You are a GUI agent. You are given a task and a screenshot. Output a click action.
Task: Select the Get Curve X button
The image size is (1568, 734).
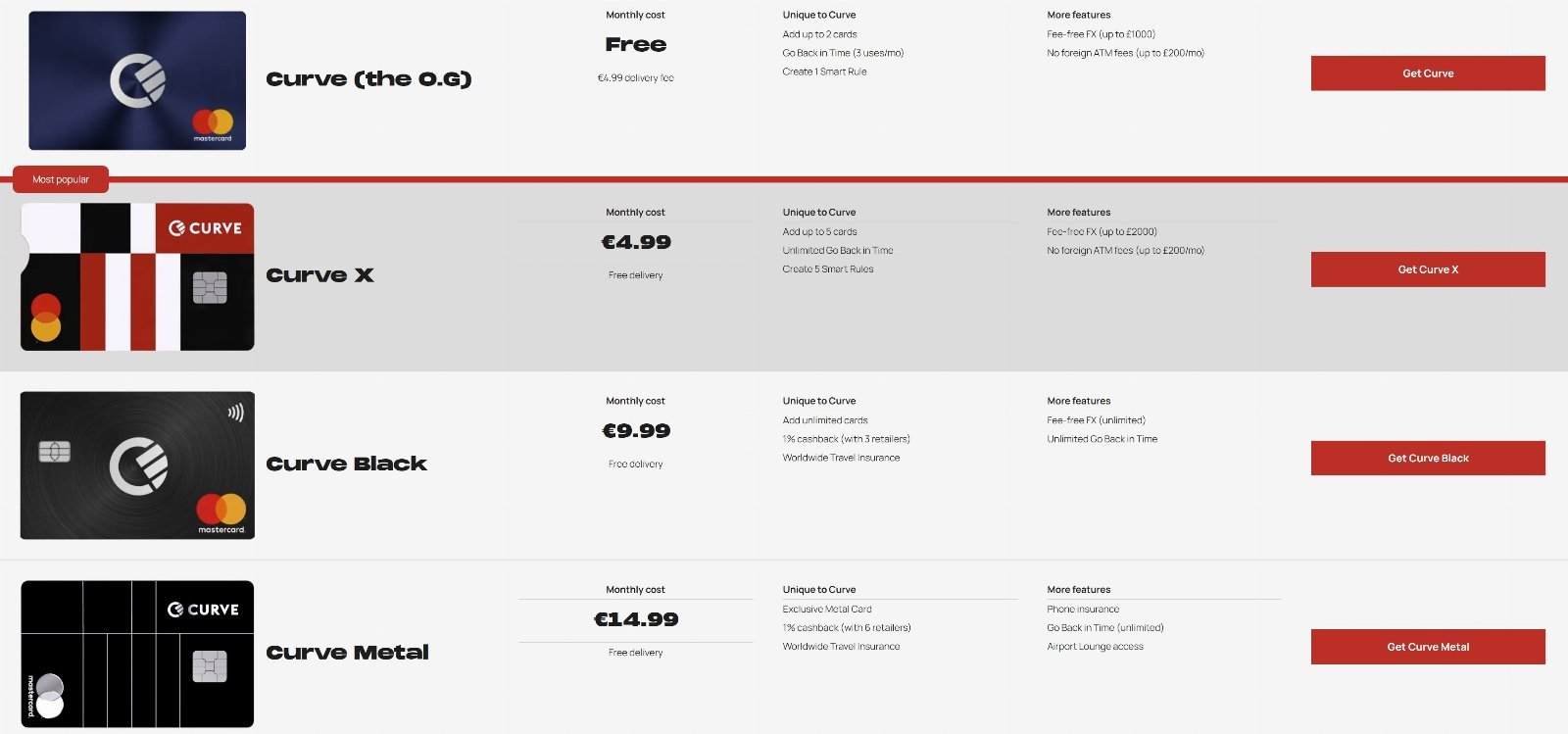pyautogui.click(x=1428, y=269)
